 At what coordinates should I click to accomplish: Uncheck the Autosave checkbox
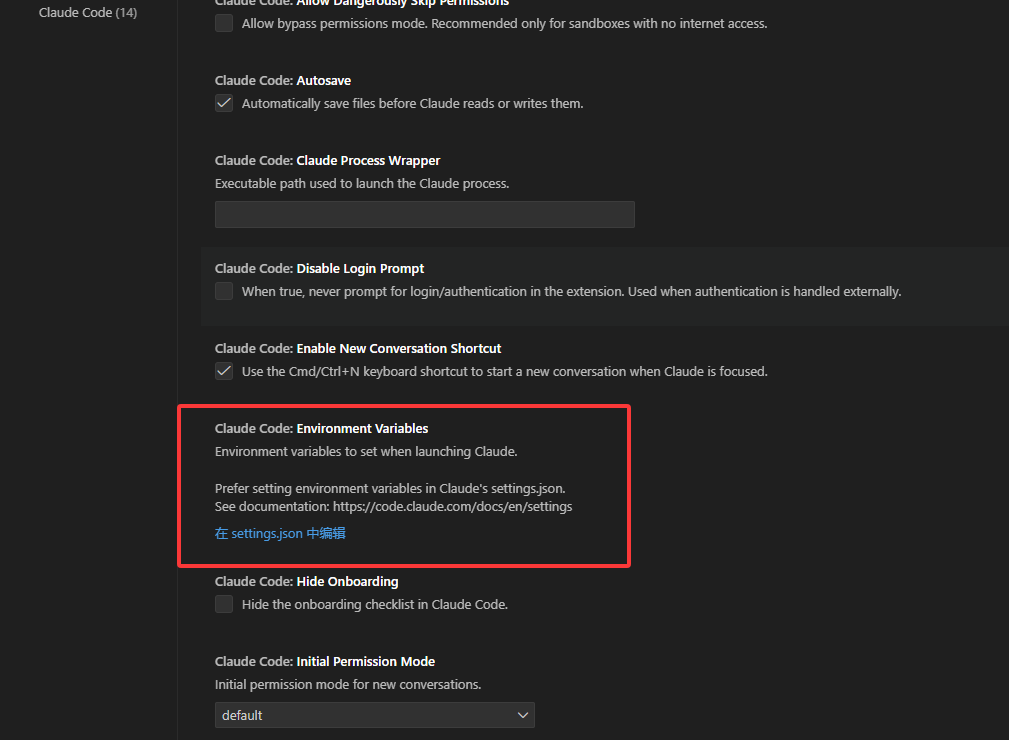pos(224,103)
